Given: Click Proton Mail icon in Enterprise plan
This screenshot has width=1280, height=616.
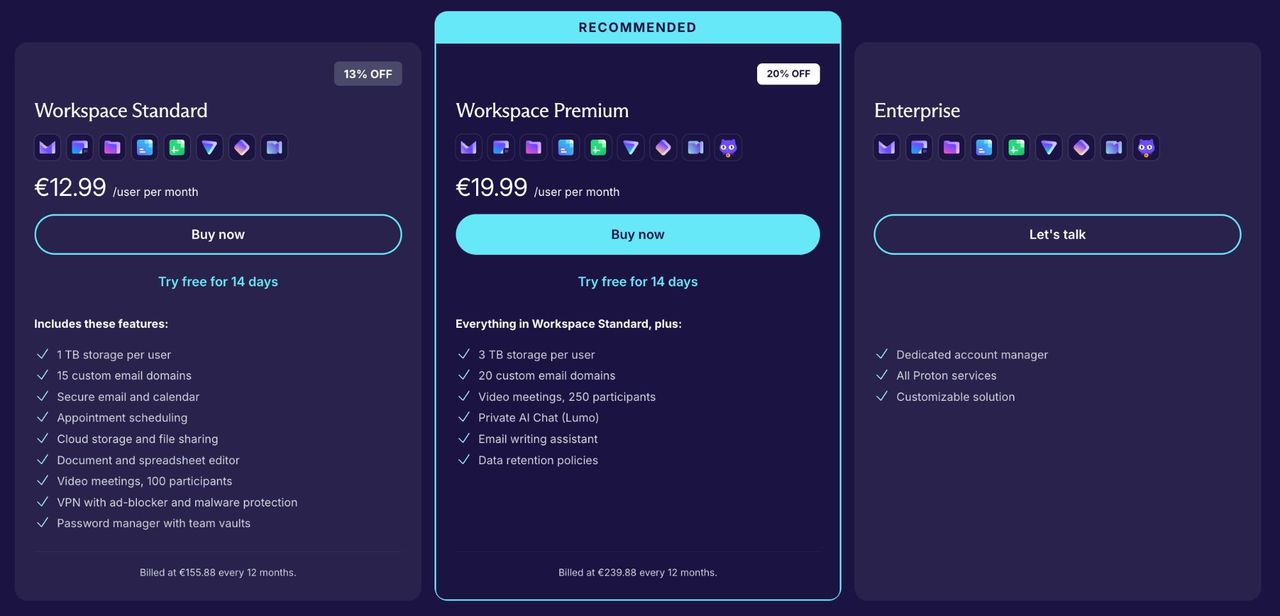Looking at the screenshot, I should (x=887, y=148).
